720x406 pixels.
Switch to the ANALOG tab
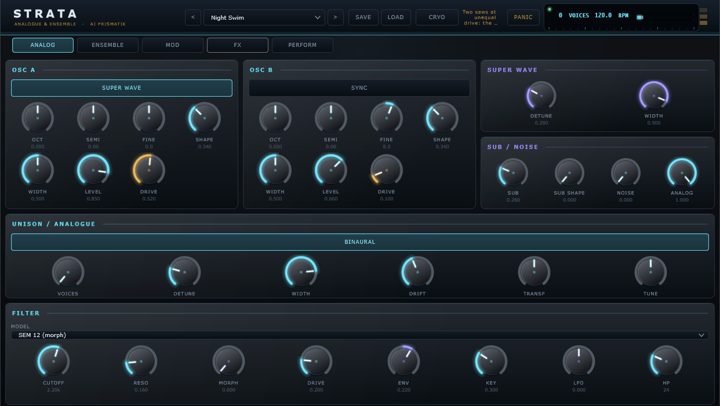[x=43, y=45]
